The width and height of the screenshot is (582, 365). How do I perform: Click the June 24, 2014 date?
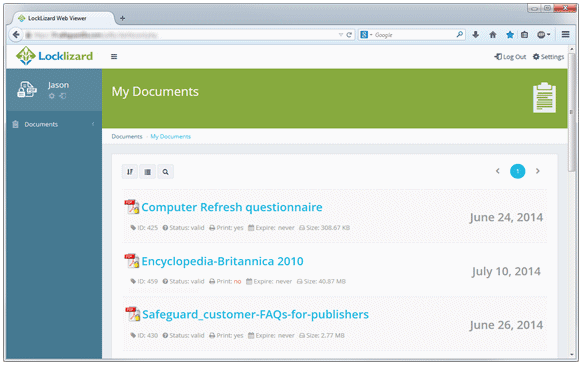click(506, 217)
